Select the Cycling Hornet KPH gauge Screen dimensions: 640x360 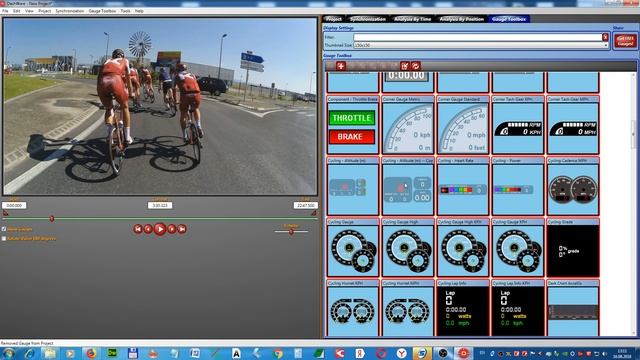pos(353,308)
